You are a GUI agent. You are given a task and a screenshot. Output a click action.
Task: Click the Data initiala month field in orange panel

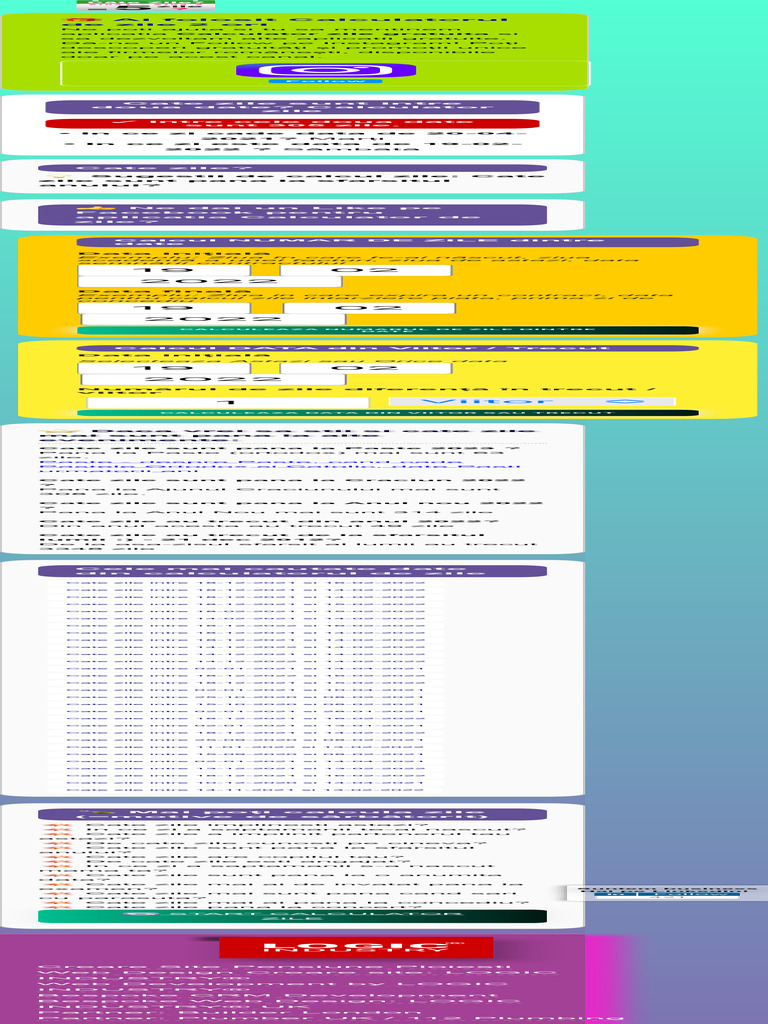coord(366,270)
